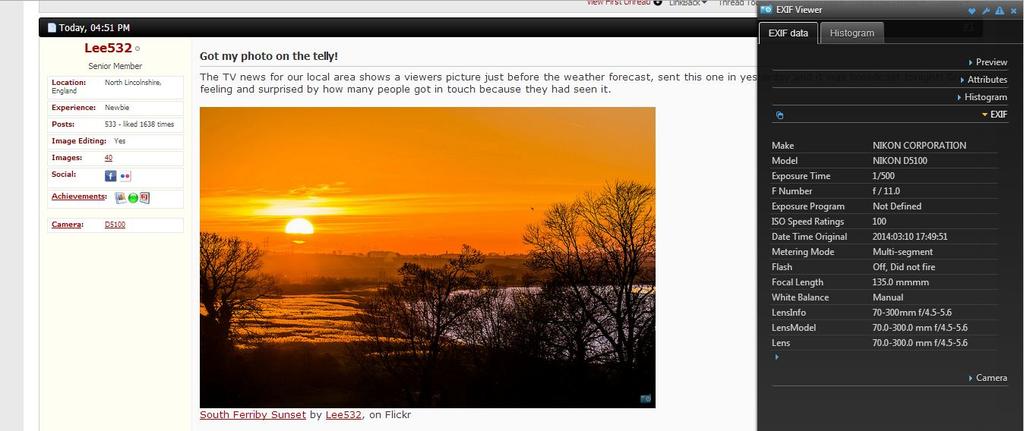Click the green achievement badge icon
The height and width of the screenshot is (431, 1024).
(x=133, y=198)
